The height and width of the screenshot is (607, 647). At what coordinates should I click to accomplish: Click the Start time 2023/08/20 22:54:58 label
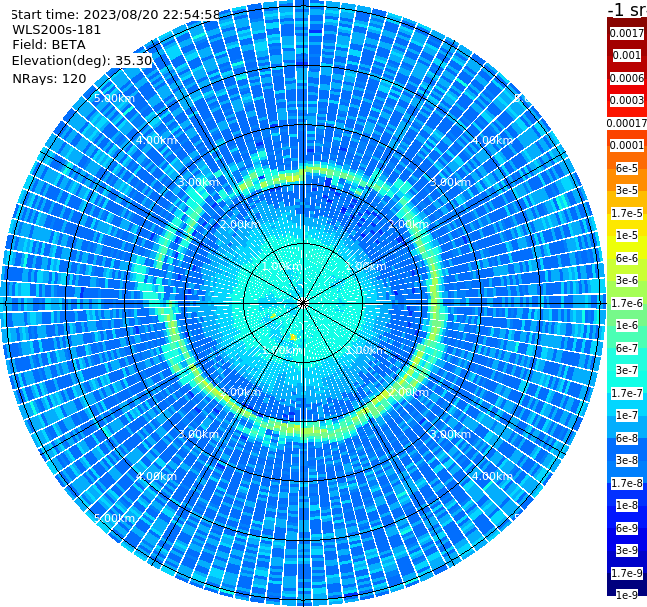pos(115,15)
